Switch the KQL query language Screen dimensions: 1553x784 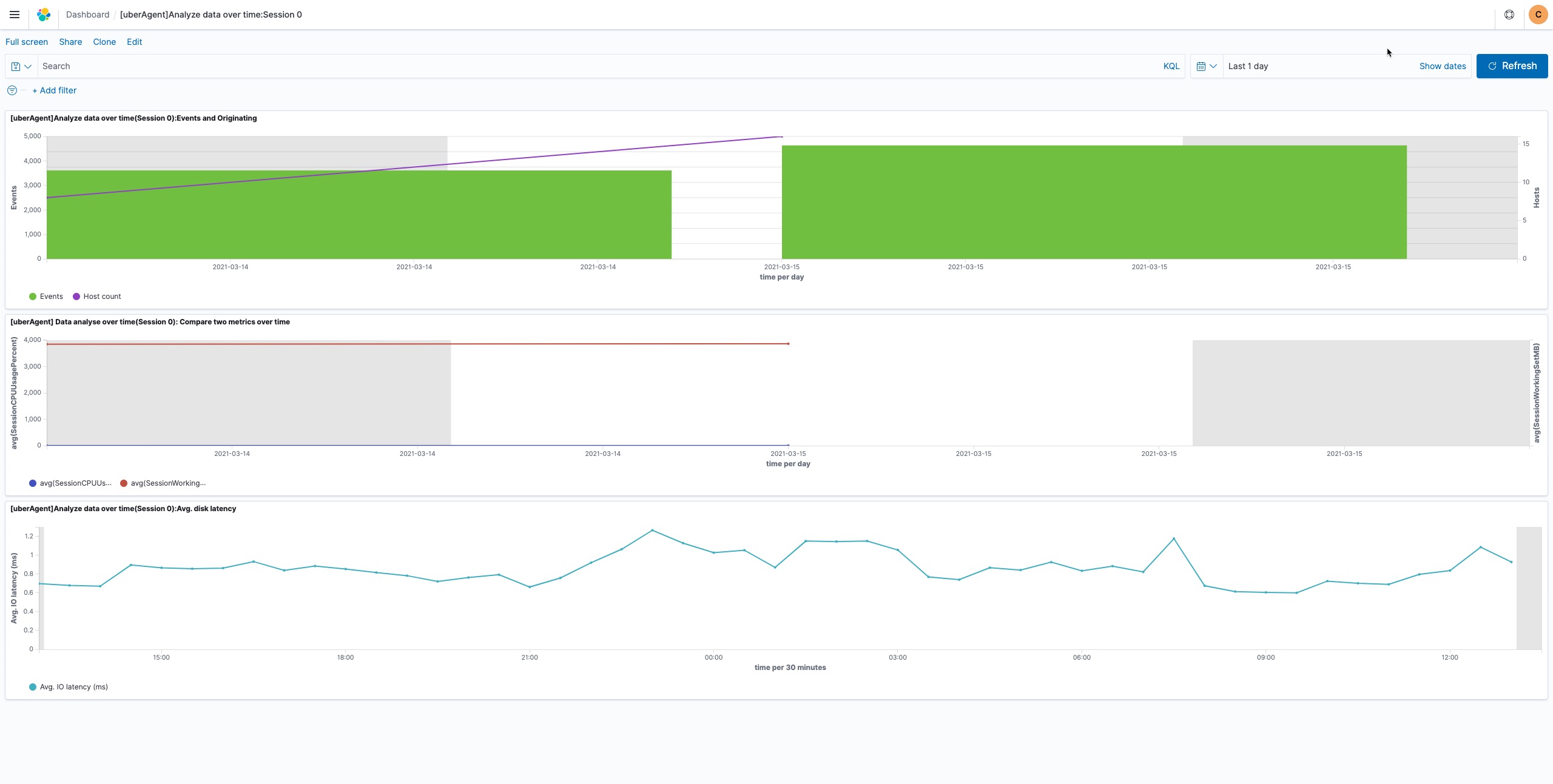point(1171,66)
